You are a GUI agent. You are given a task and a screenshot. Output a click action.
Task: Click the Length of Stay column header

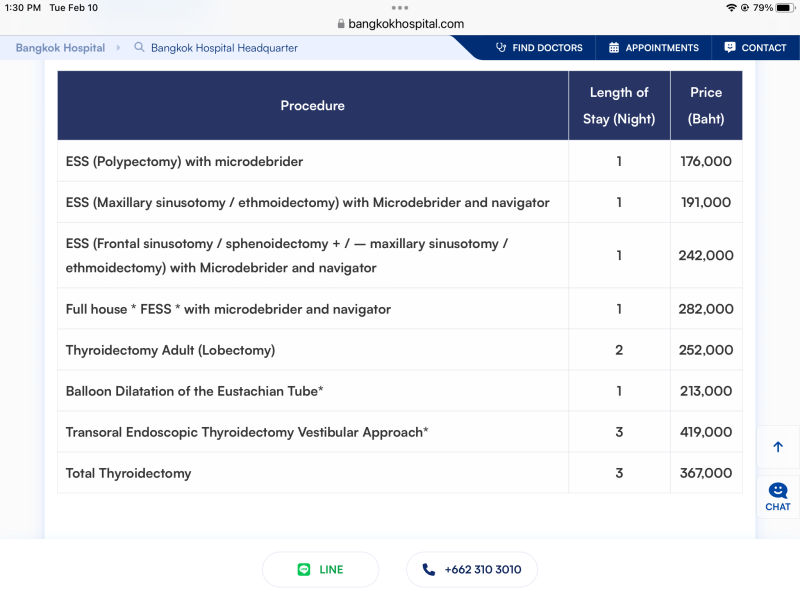pyautogui.click(x=619, y=105)
